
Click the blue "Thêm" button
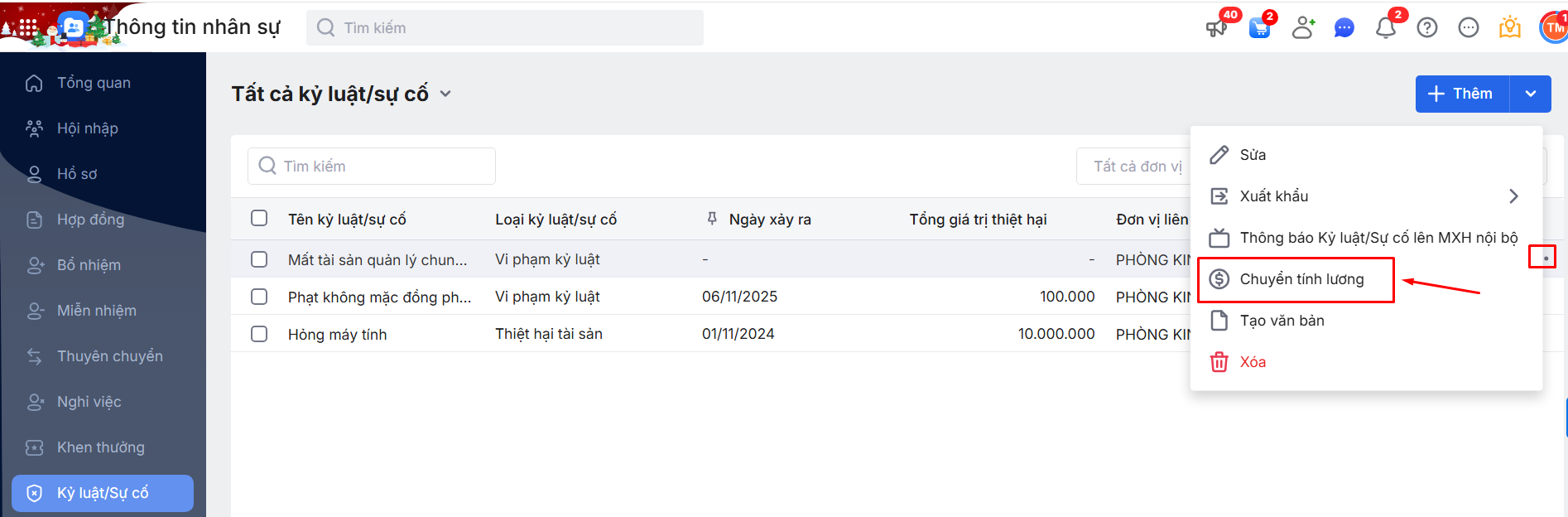click(1462, 94)
